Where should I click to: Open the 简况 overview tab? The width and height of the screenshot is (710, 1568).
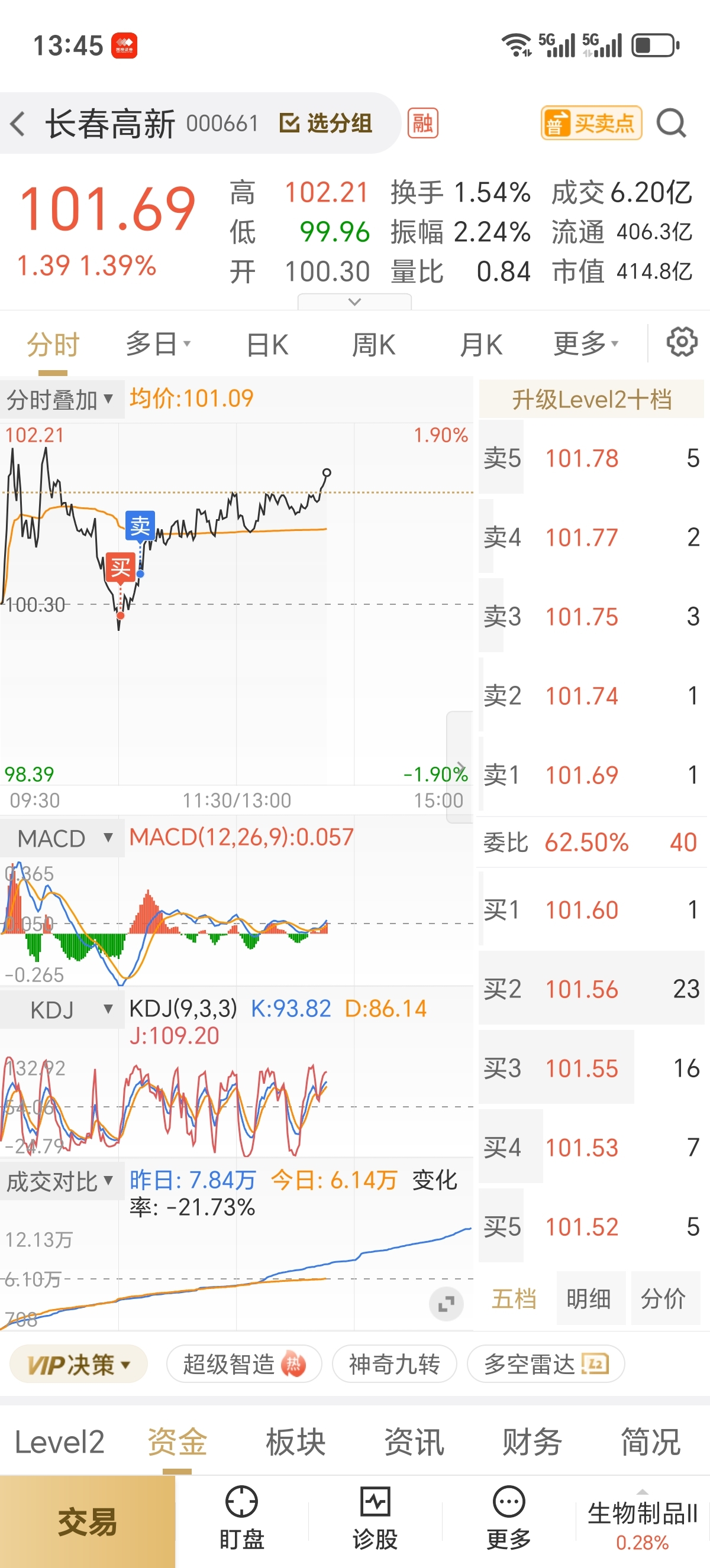pyautogui.click(x=650, y=1442)
